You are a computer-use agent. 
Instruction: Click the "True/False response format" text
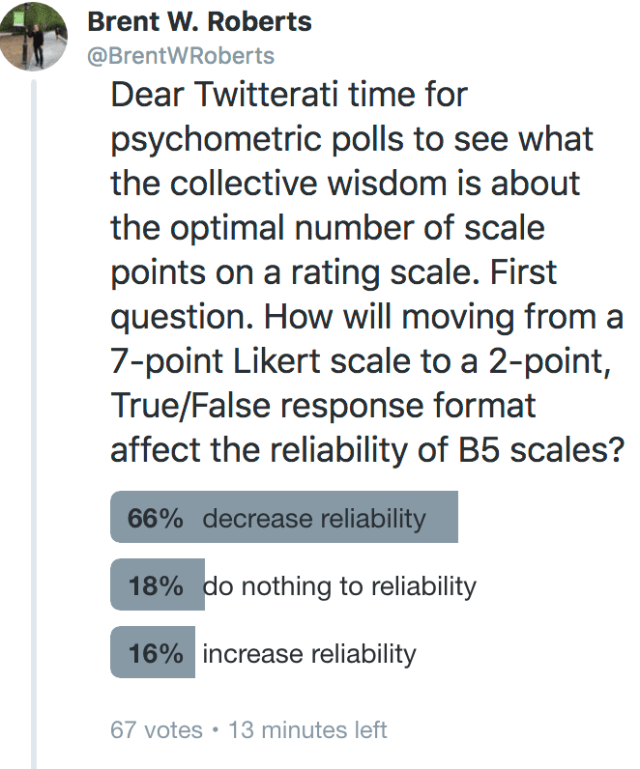tap(322, 407)
